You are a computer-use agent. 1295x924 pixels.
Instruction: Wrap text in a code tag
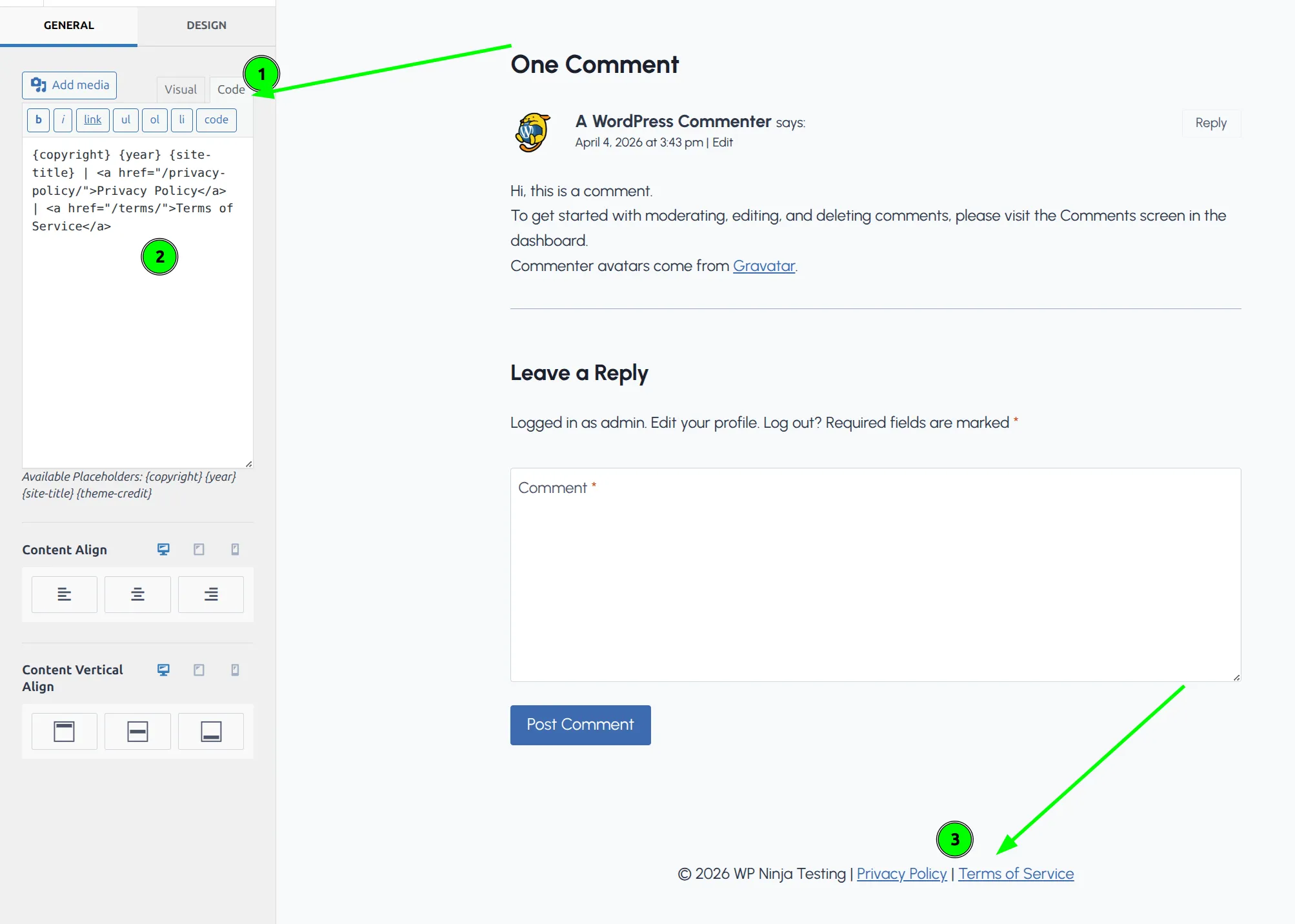216,120
